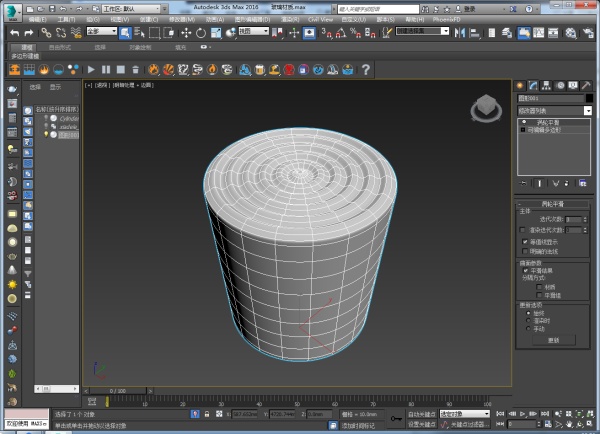Image resolution: width=600 pixels, height=434 pixels.
Task: Toggle Separate by Smoothing Groups checkbox
Action: coord(539,295)
